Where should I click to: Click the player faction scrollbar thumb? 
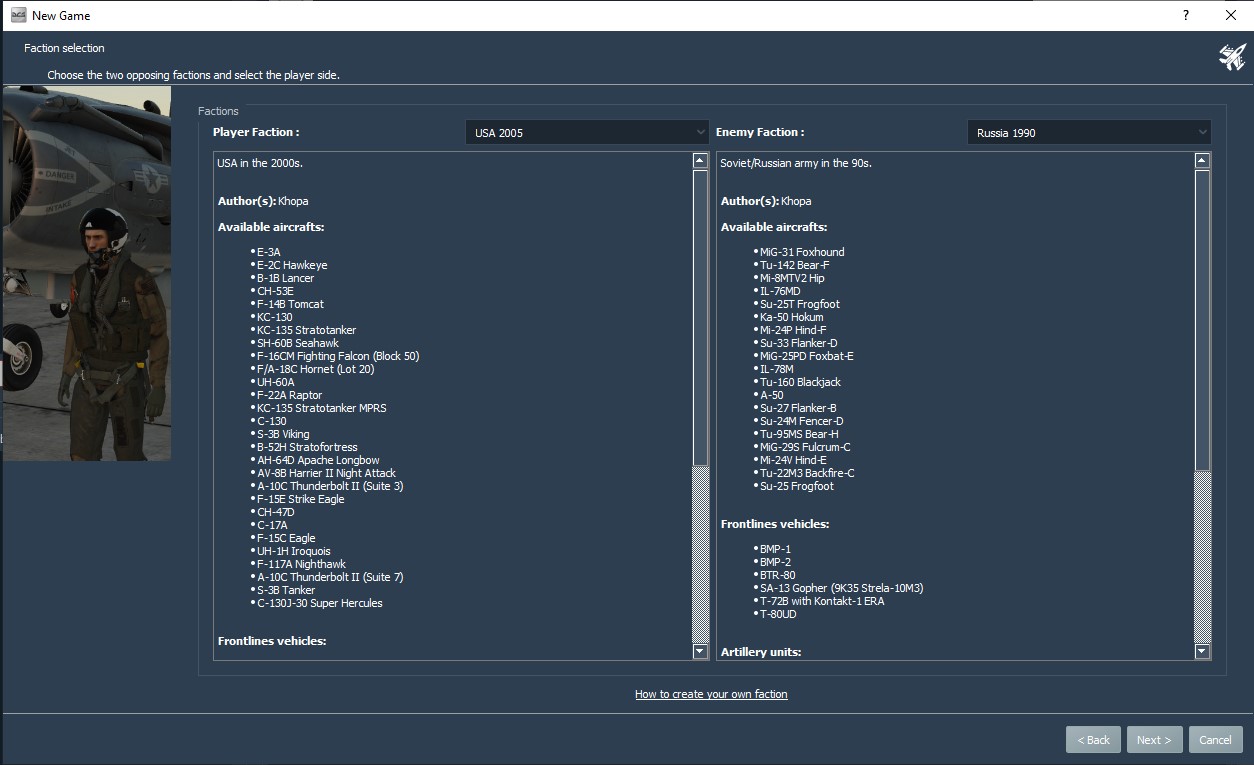point(700,317)
